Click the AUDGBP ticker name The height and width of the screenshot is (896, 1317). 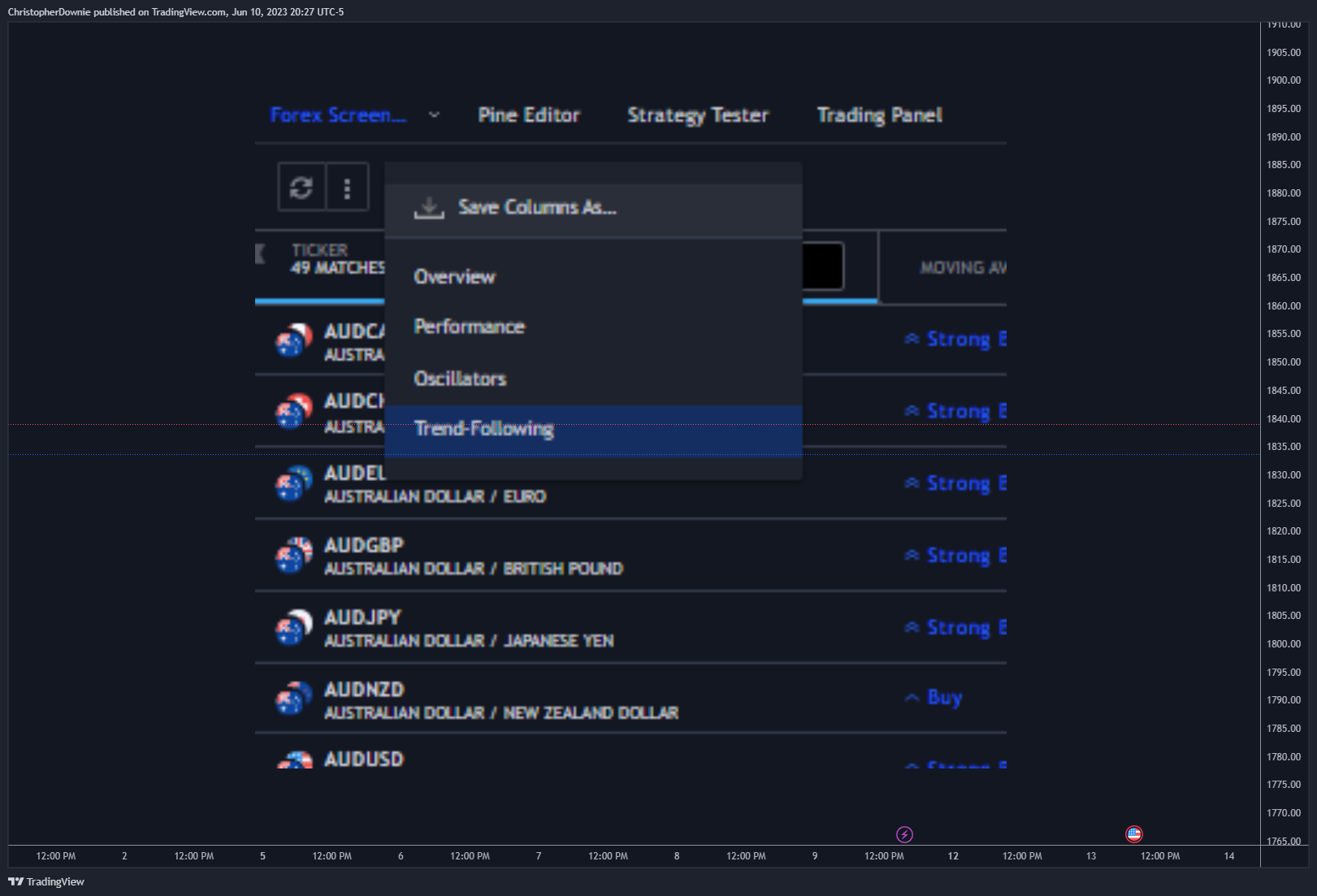[364, 545]
